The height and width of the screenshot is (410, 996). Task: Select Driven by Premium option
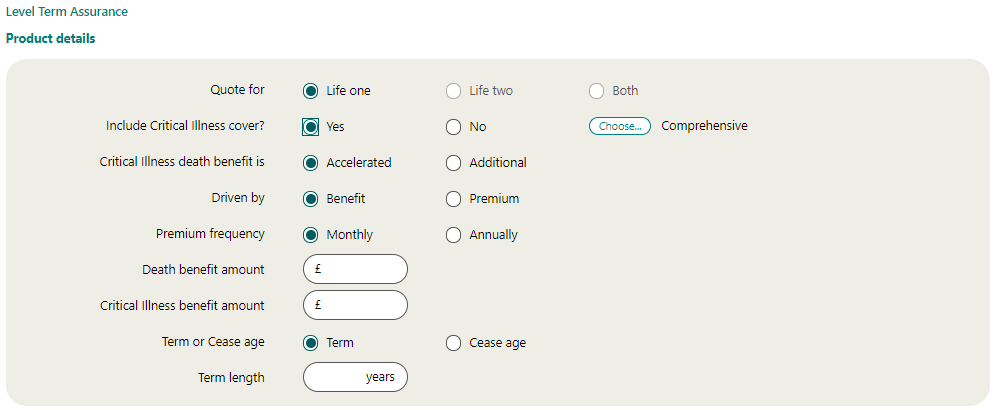[454, 199]
